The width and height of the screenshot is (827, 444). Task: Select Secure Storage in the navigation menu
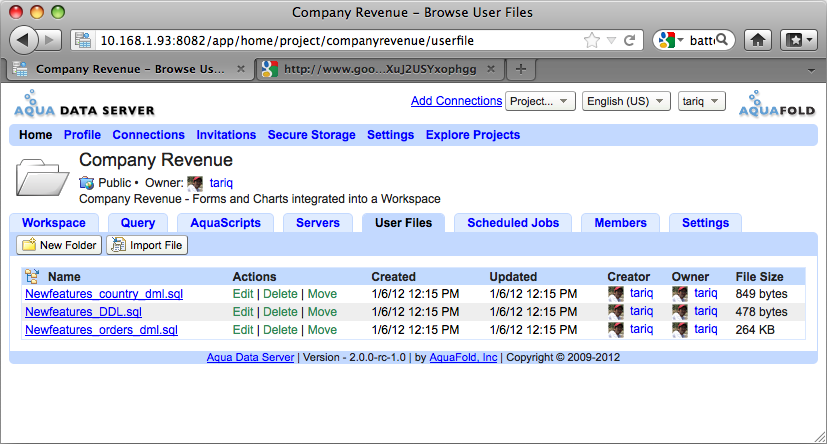(x=311, y=135)
